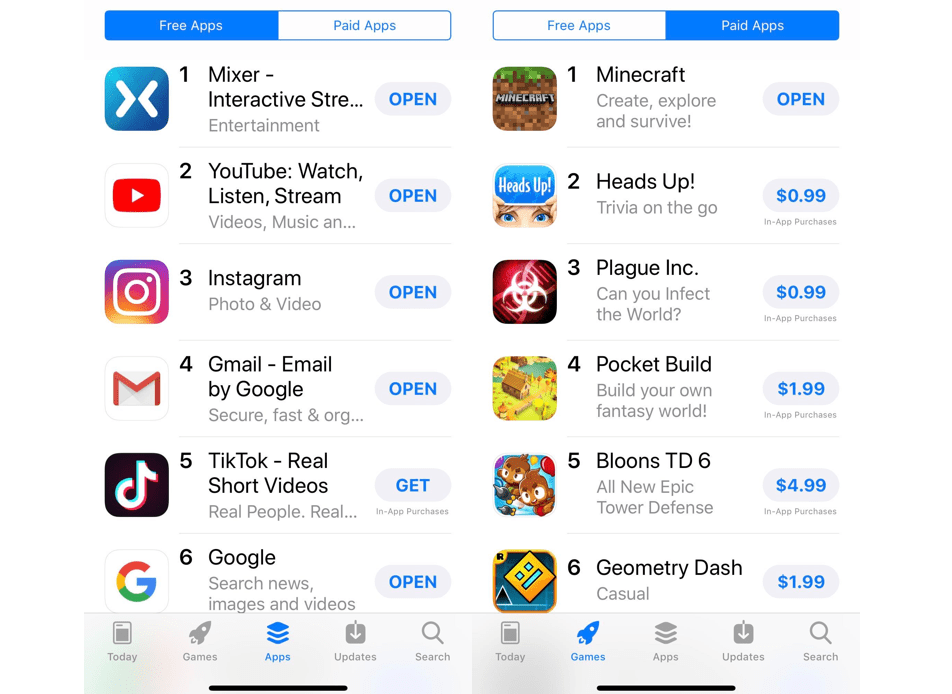Select Apps tab in right tab bar
Image resolution: width=952 pixels, height=694 pixels.
coord(665,642)
